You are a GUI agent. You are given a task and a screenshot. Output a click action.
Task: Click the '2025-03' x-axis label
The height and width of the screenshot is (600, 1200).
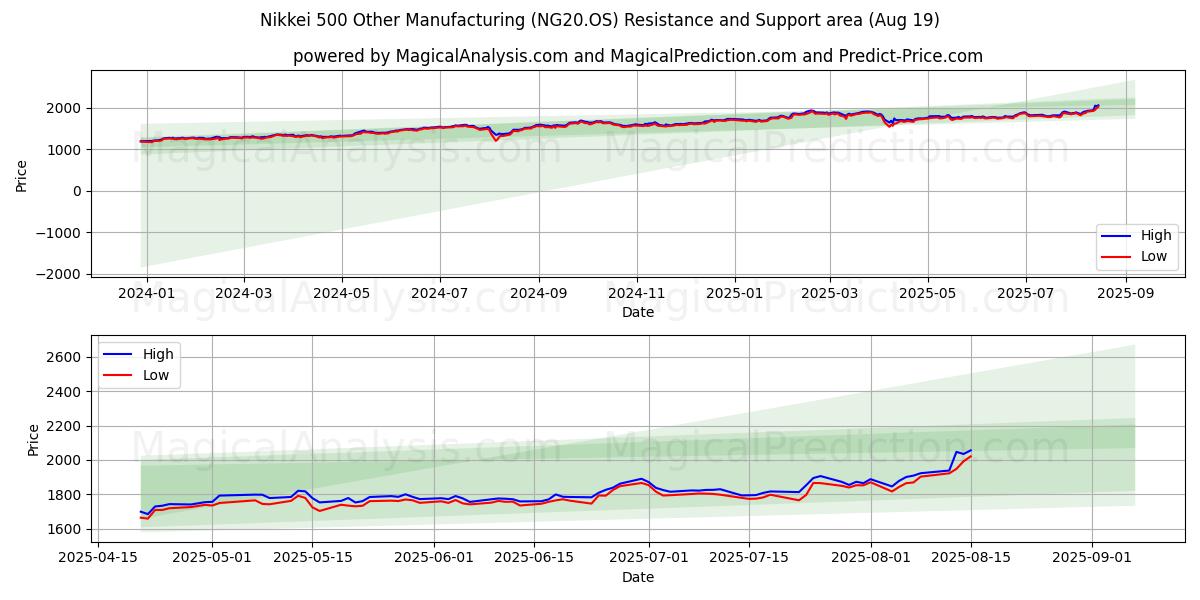(x=830, y=294)
